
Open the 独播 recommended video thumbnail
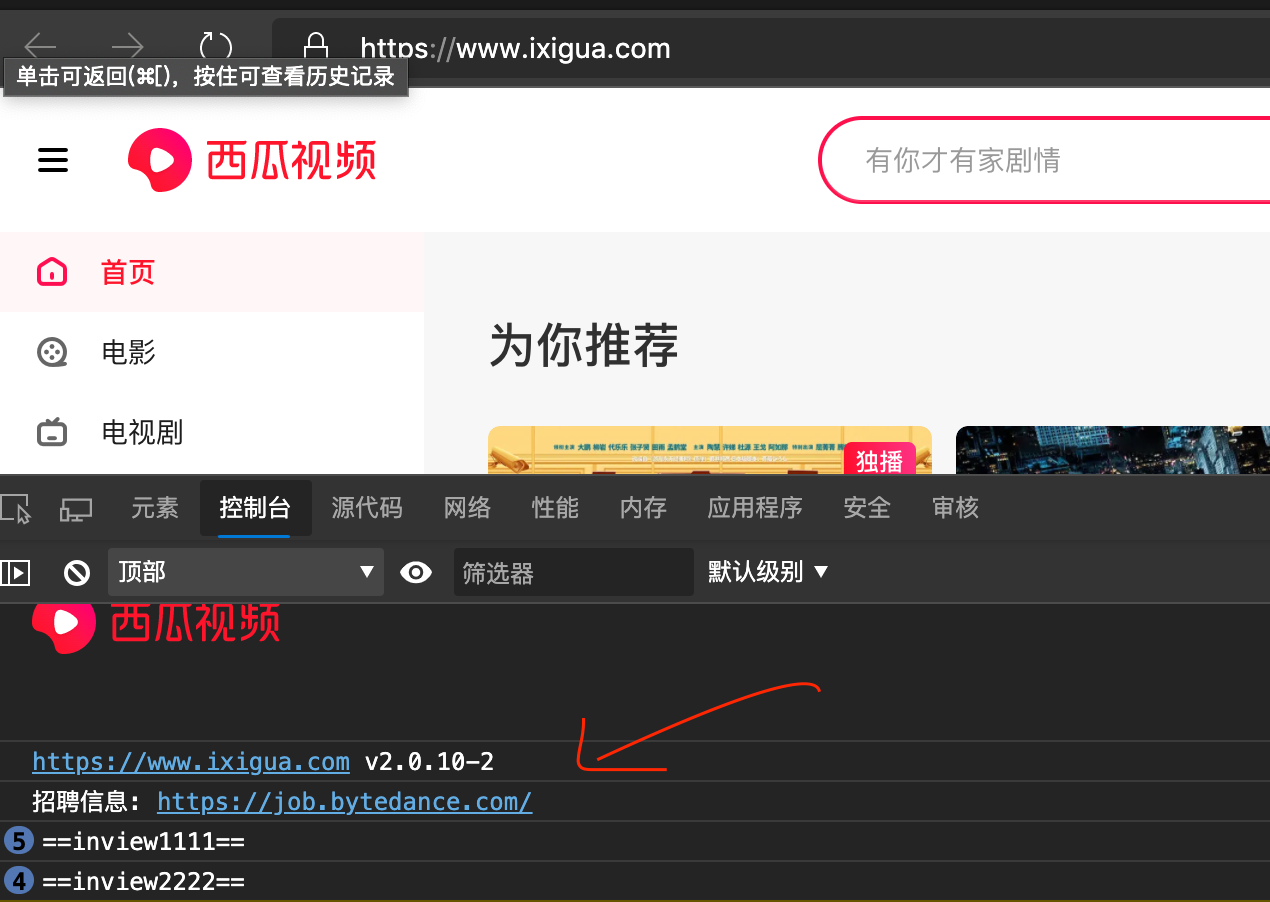tap(710, 450)
